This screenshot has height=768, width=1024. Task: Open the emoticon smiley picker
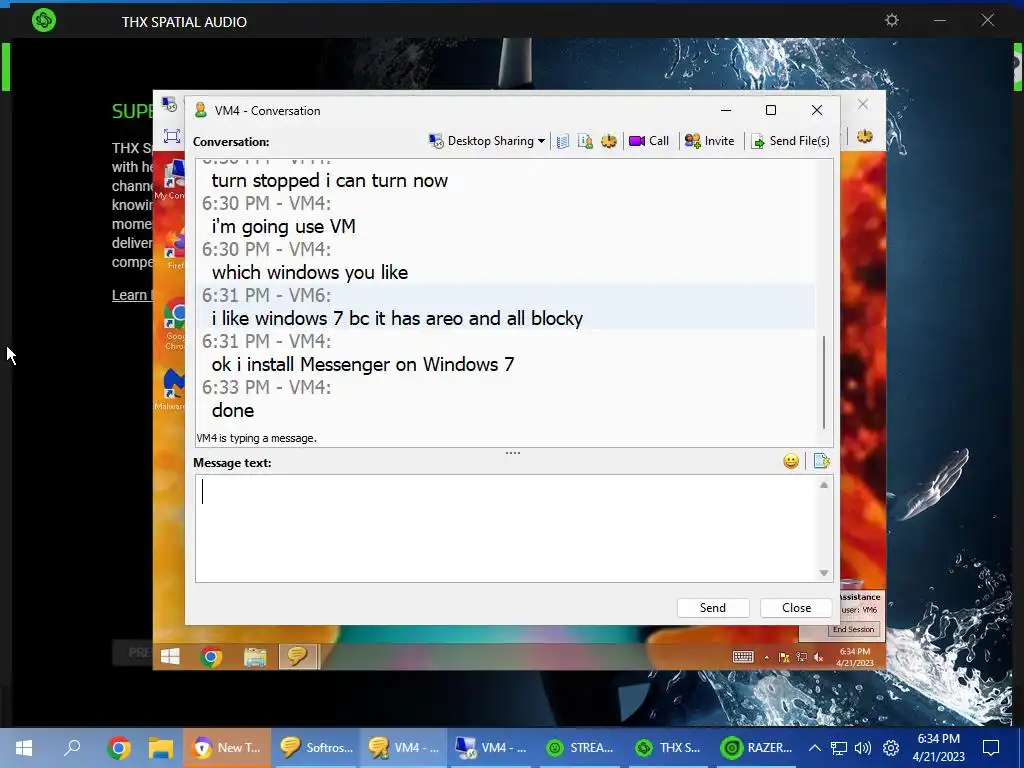[x=791, y=462]
